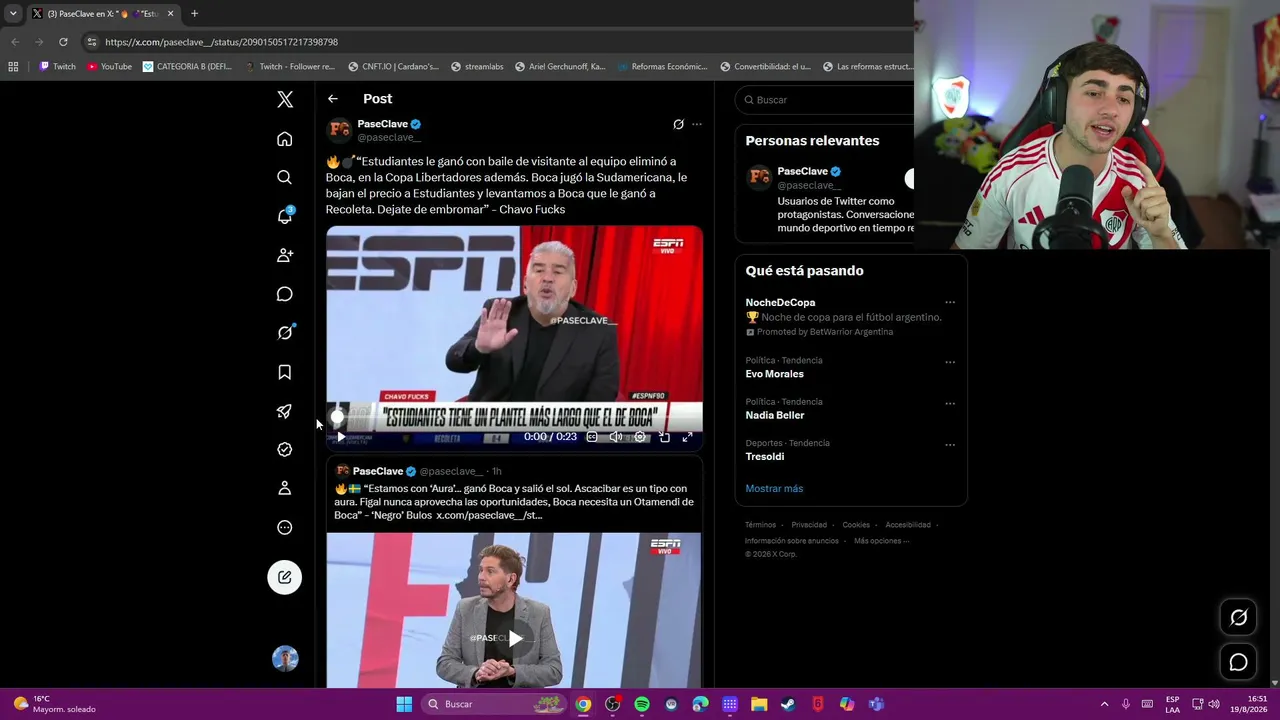Open Explore magnifier icon in X sidebar

click(285, 177)
